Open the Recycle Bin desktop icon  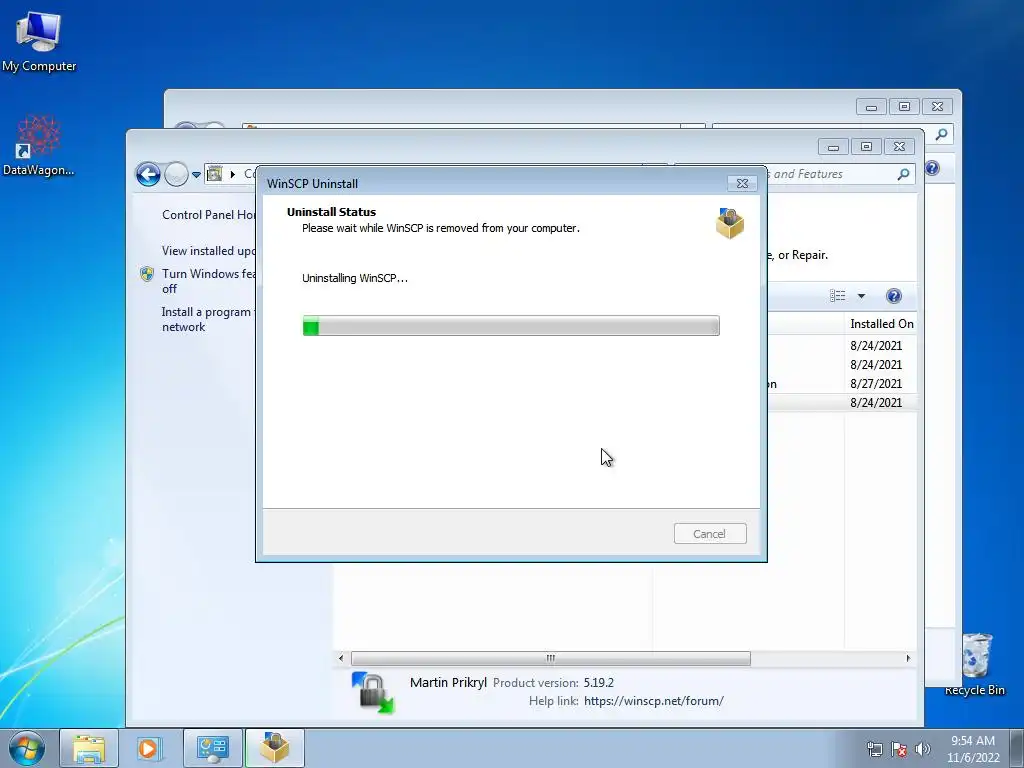click(975, 664)
